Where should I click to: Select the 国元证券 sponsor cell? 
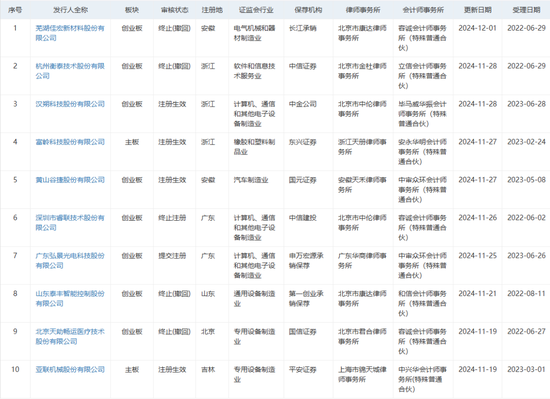(302, 180)
